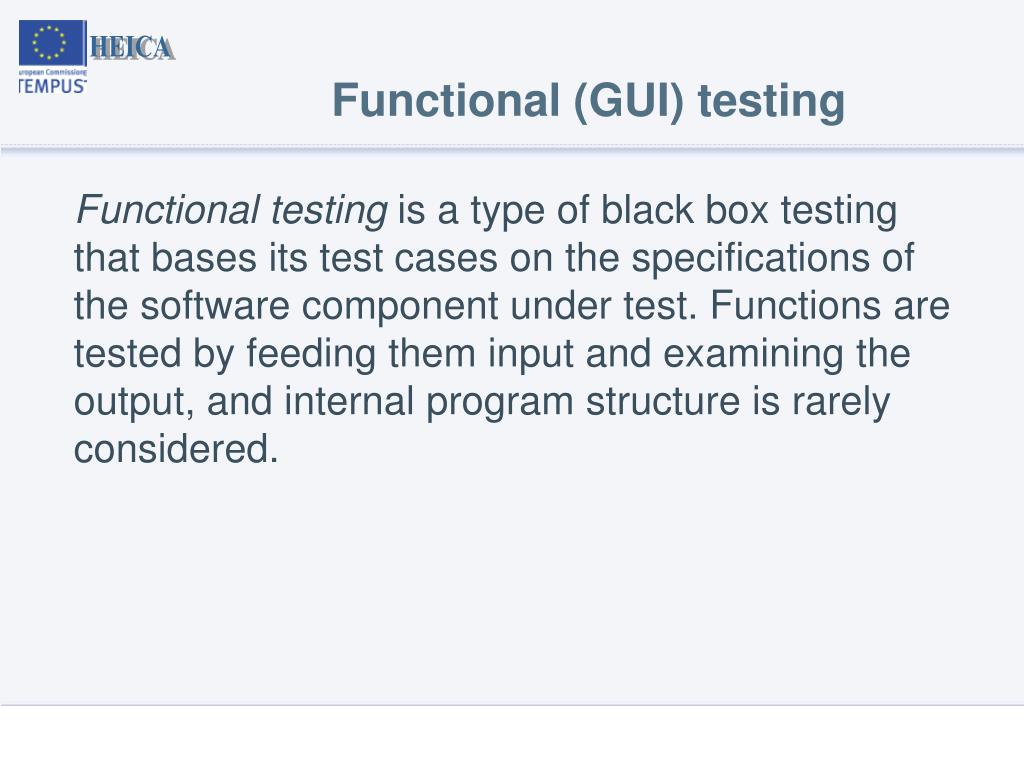The width and height of the screenshot is (1024, 768).
Task: Click the words 'internal program structure'
Action: (512, 402)
